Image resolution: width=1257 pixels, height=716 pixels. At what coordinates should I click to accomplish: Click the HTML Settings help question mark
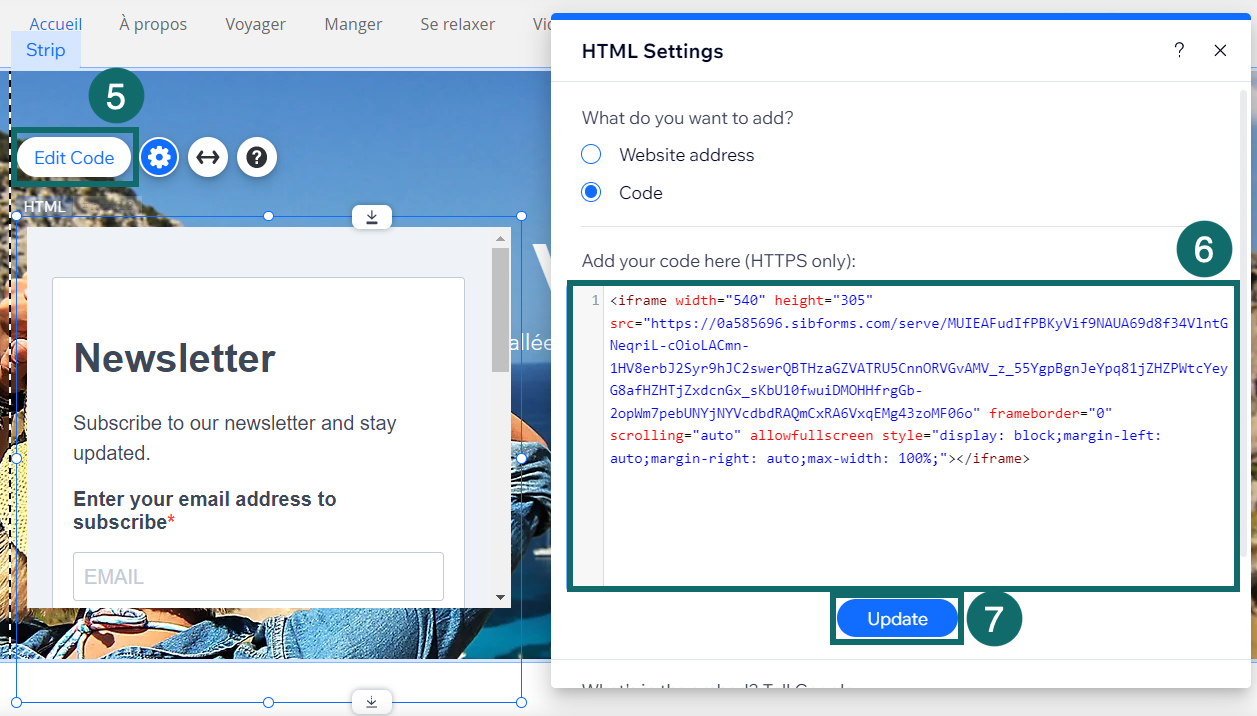[x=1179, y=51]
